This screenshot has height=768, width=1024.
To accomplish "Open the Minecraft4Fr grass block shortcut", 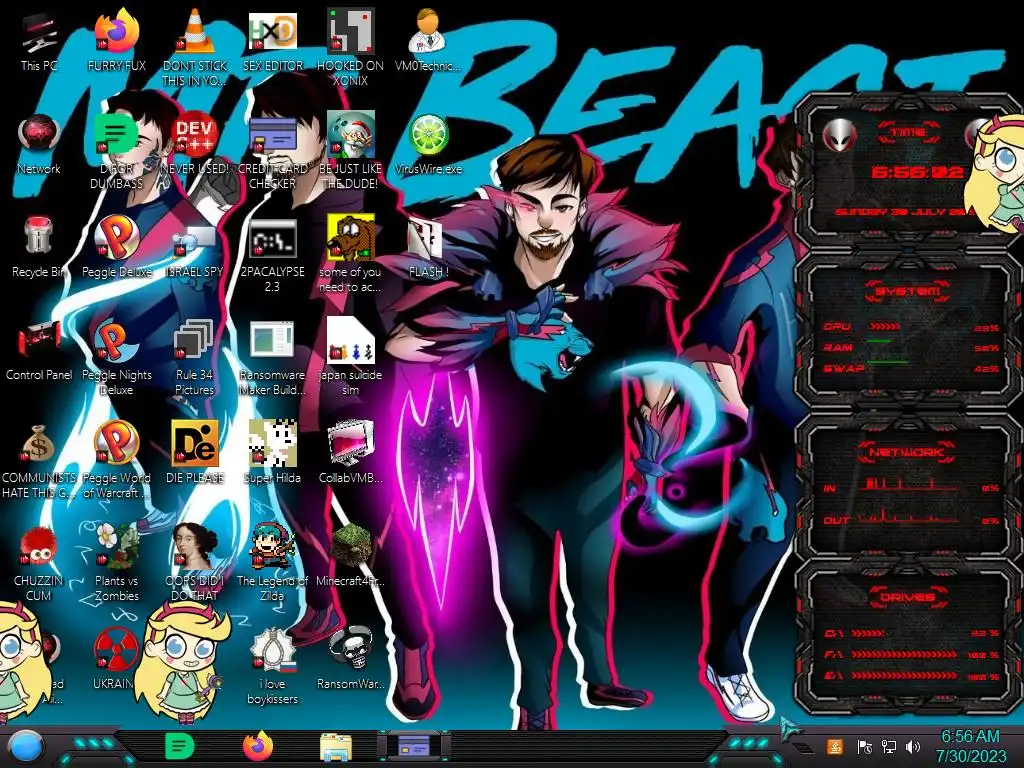I will (350, 556).
